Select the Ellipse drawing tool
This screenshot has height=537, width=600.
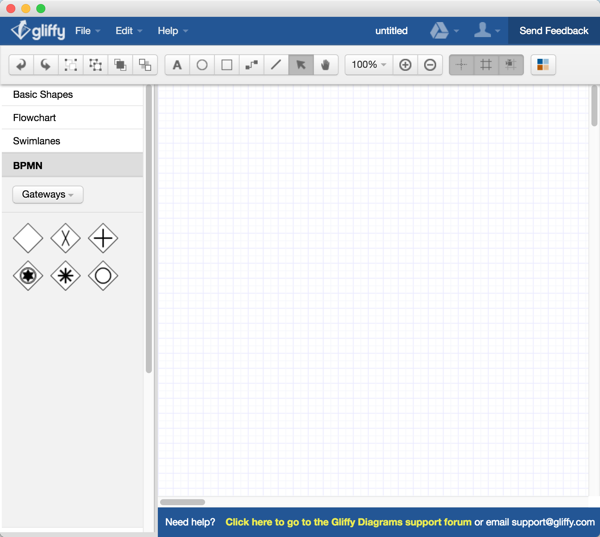point(202,65)
